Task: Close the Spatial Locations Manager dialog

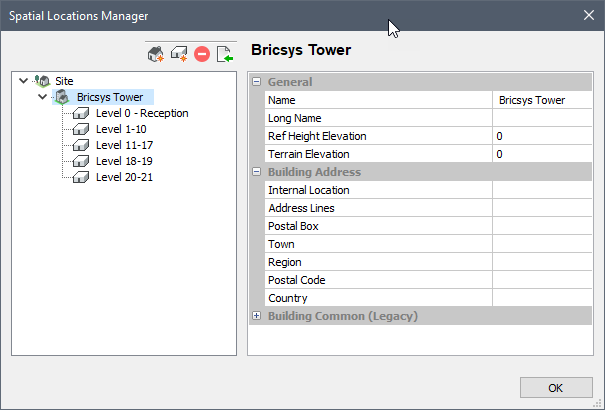Action: 589,15
